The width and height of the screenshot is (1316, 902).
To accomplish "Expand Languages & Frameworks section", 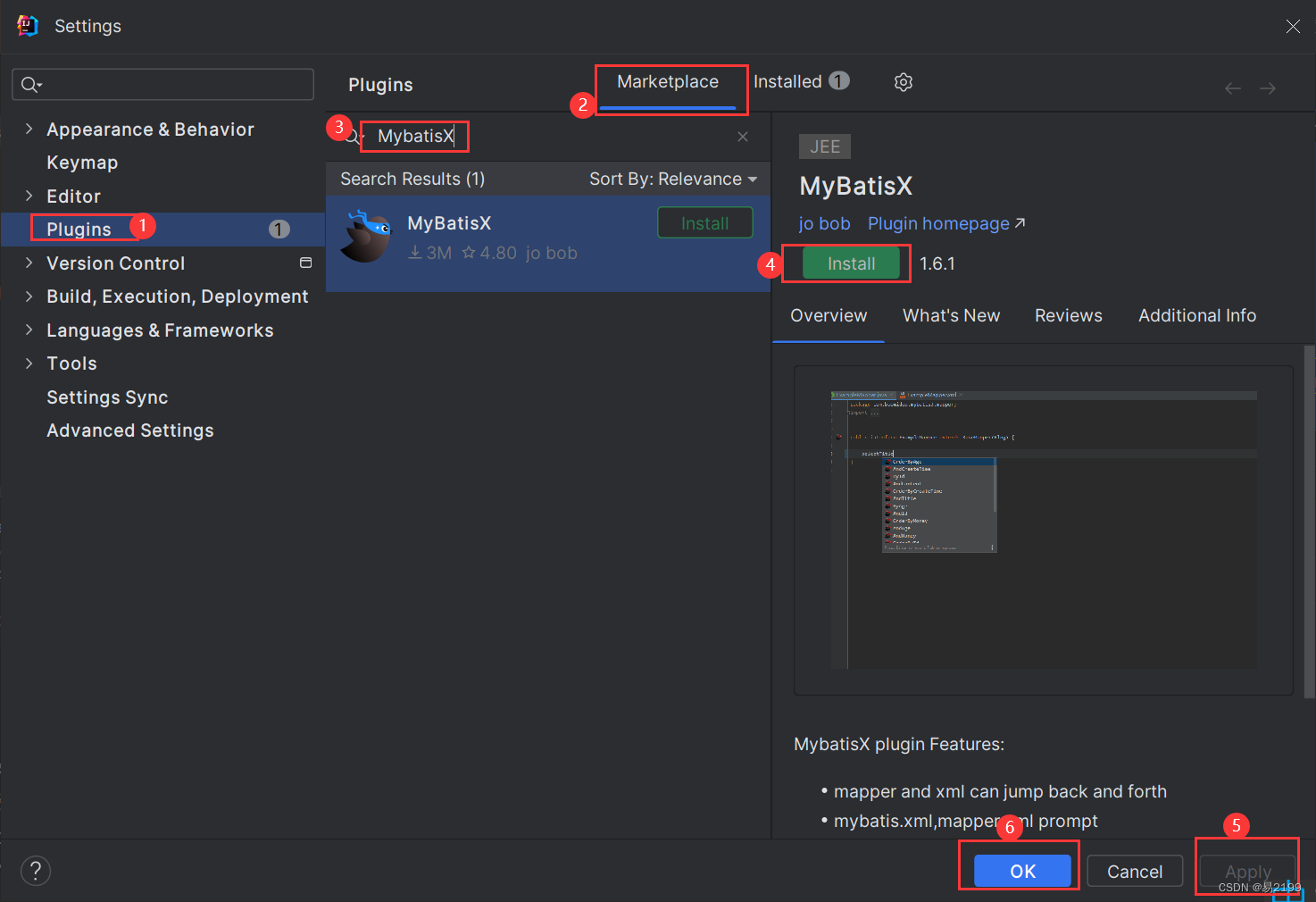I will [29, 330].
